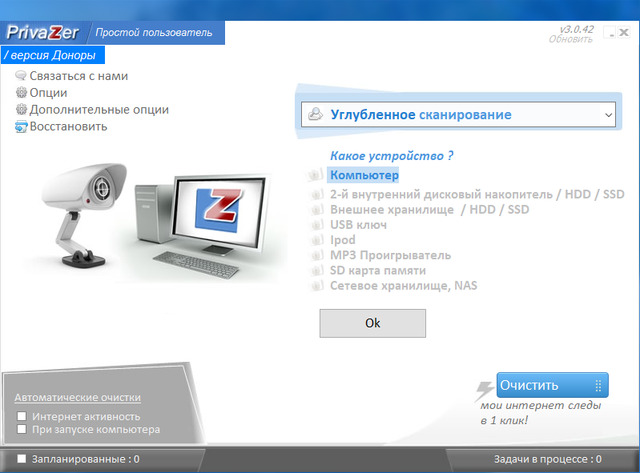Image resolution: width=640 pixels, height=473 pixels.
Task: Click the scan icon inside Углубленное сканирование box
Action: point(315,114)
